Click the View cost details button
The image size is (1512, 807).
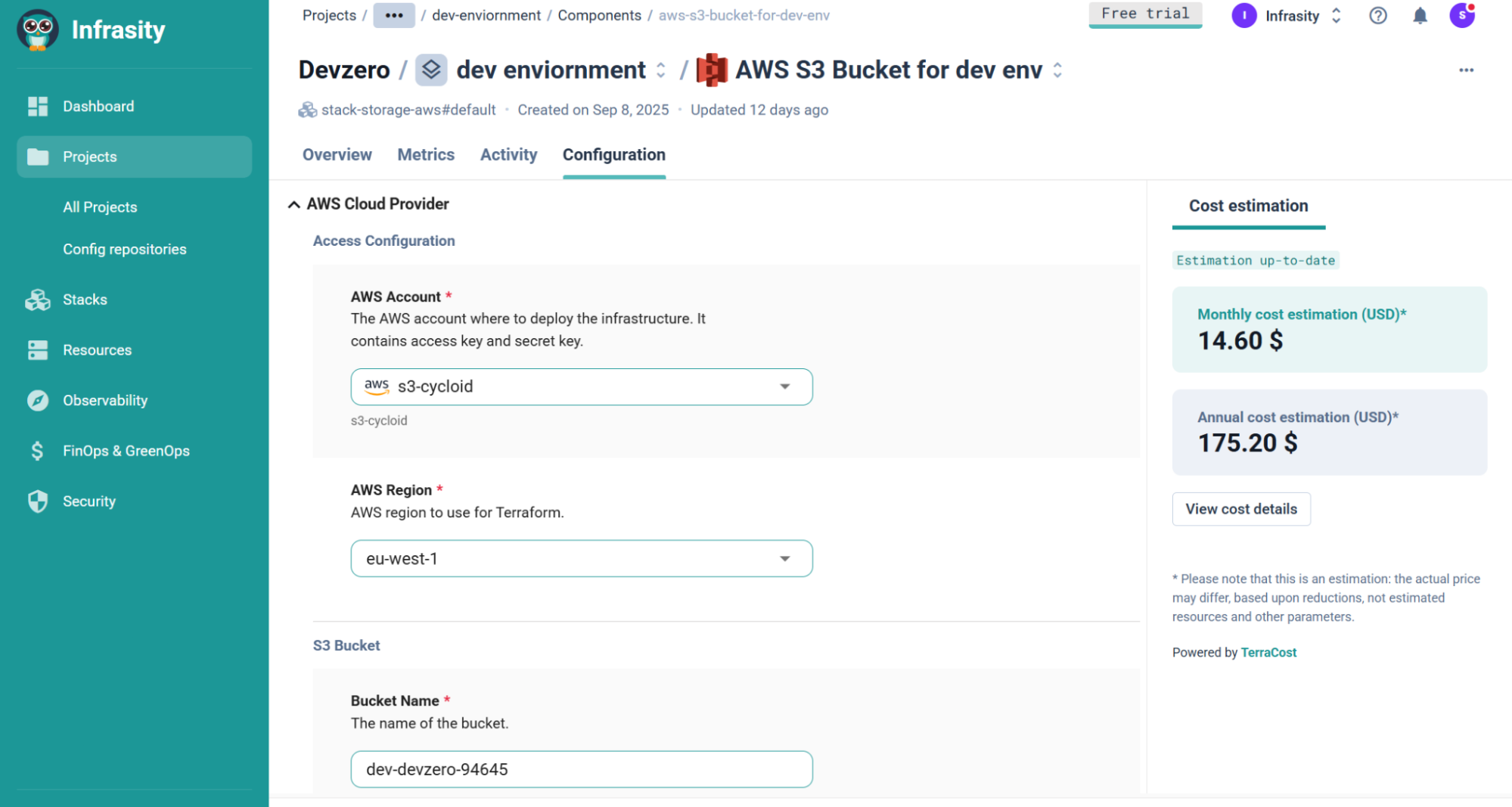[1240, 509]
